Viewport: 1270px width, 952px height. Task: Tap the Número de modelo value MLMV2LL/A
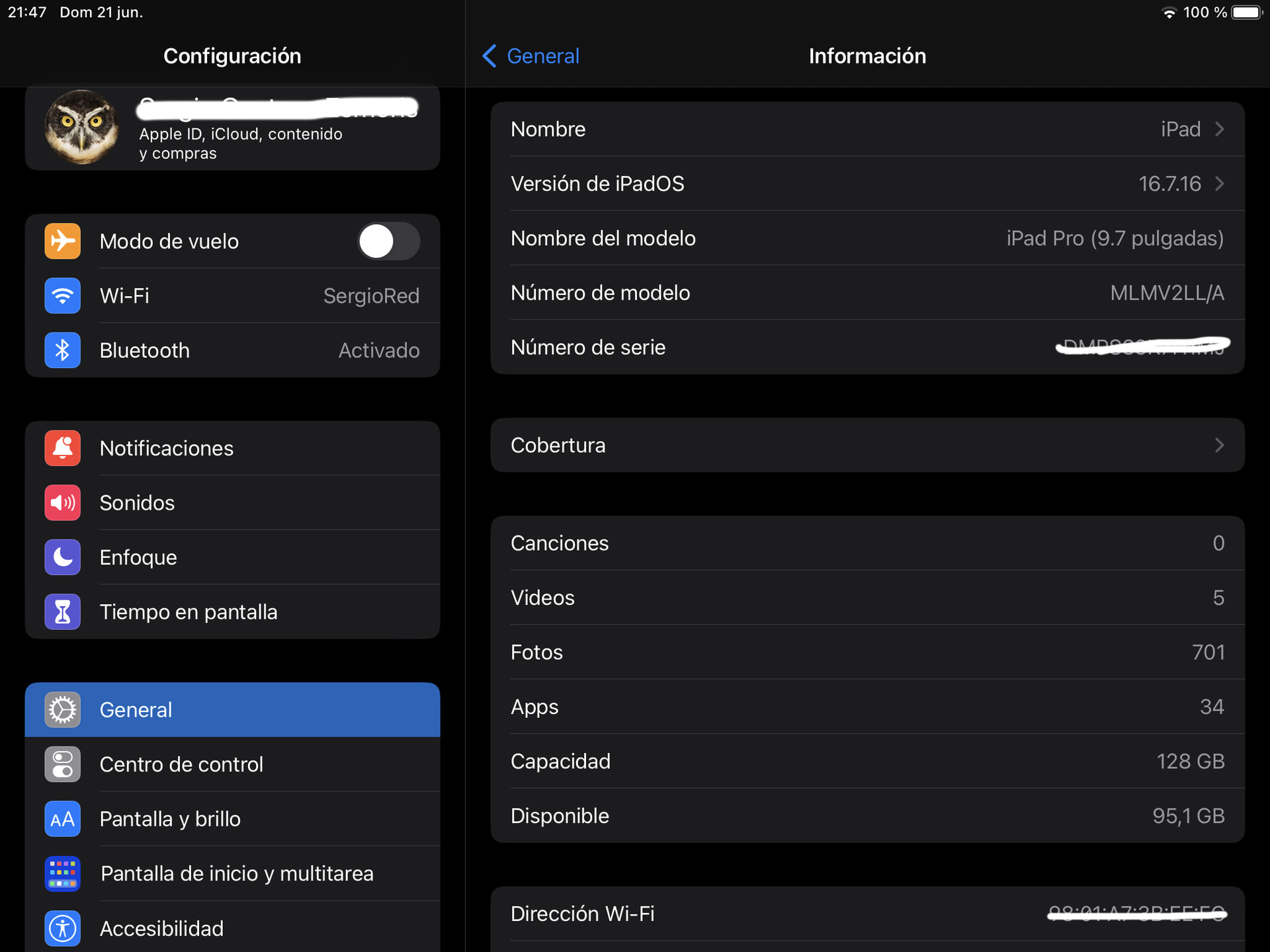click(x=1167, y=293)
